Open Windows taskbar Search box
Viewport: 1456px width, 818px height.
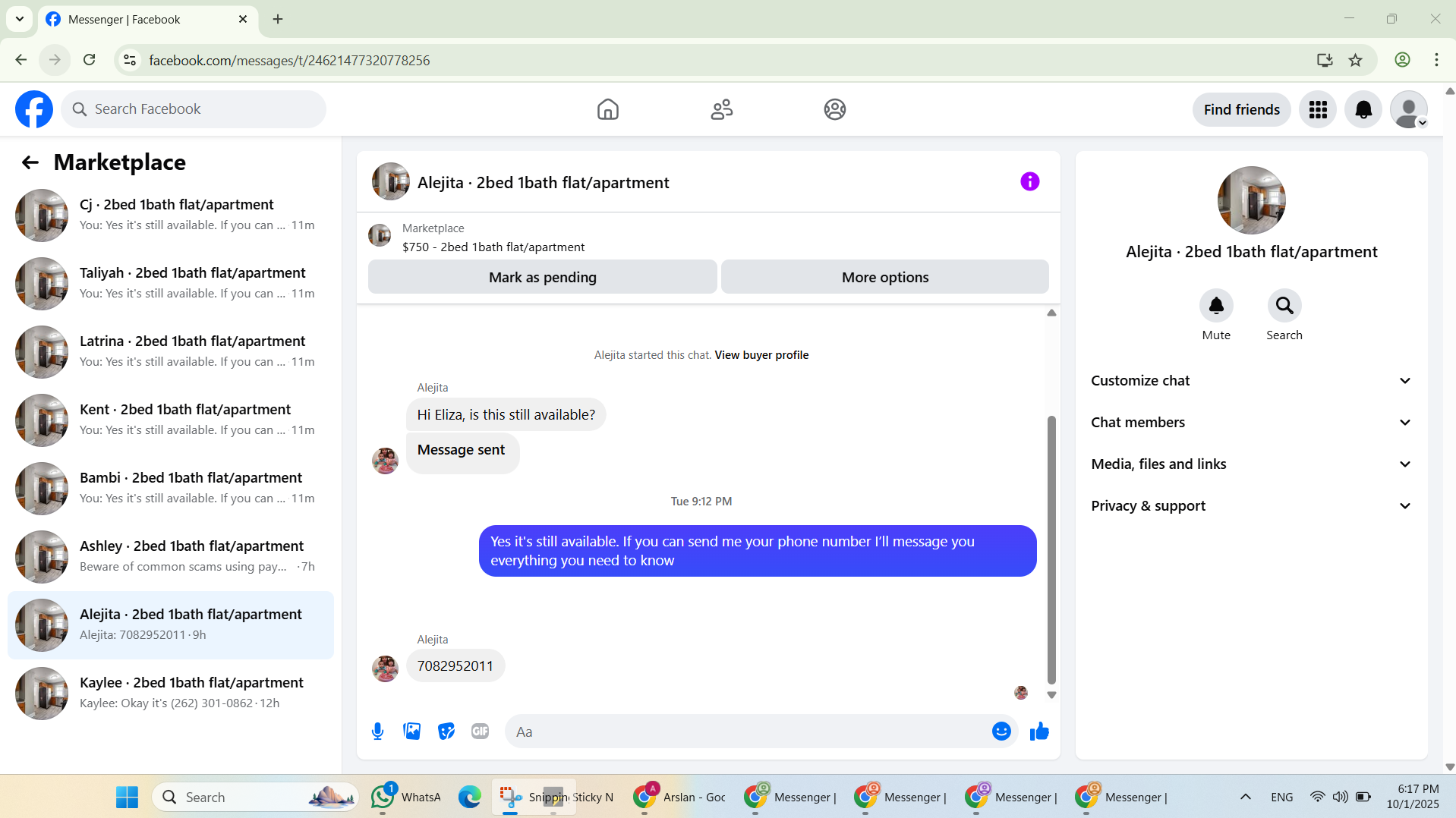click(257, 797)
